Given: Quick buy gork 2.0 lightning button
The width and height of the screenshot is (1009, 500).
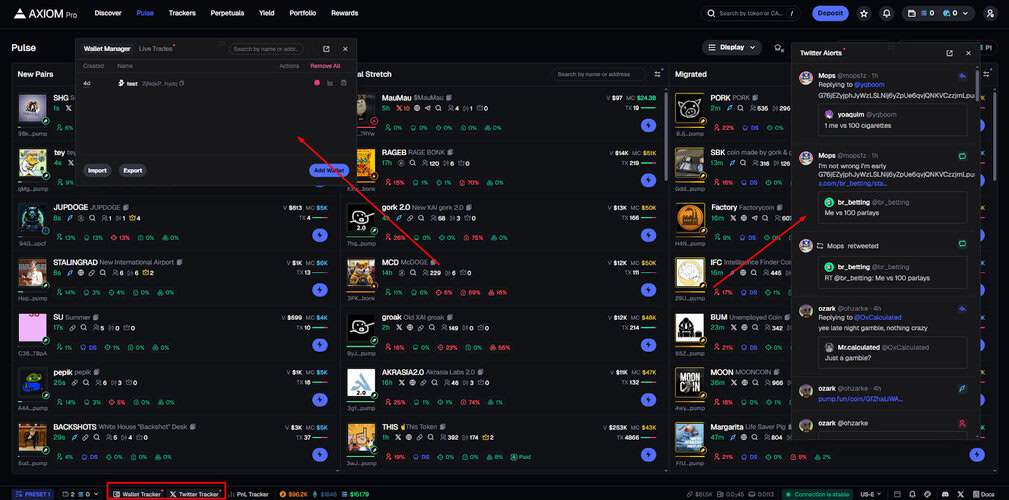Looking at the screenshot, I should (x=648, y=235).
